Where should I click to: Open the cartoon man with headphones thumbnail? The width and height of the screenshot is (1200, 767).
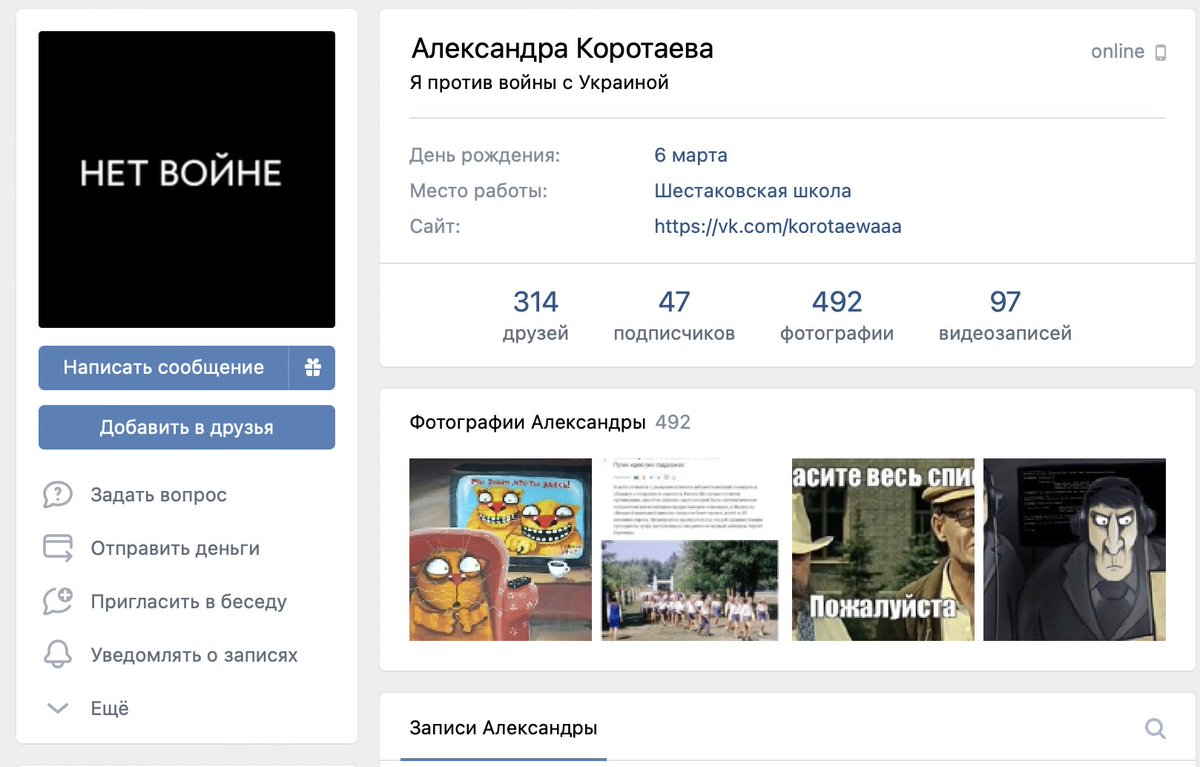[x=1074, y=549]
